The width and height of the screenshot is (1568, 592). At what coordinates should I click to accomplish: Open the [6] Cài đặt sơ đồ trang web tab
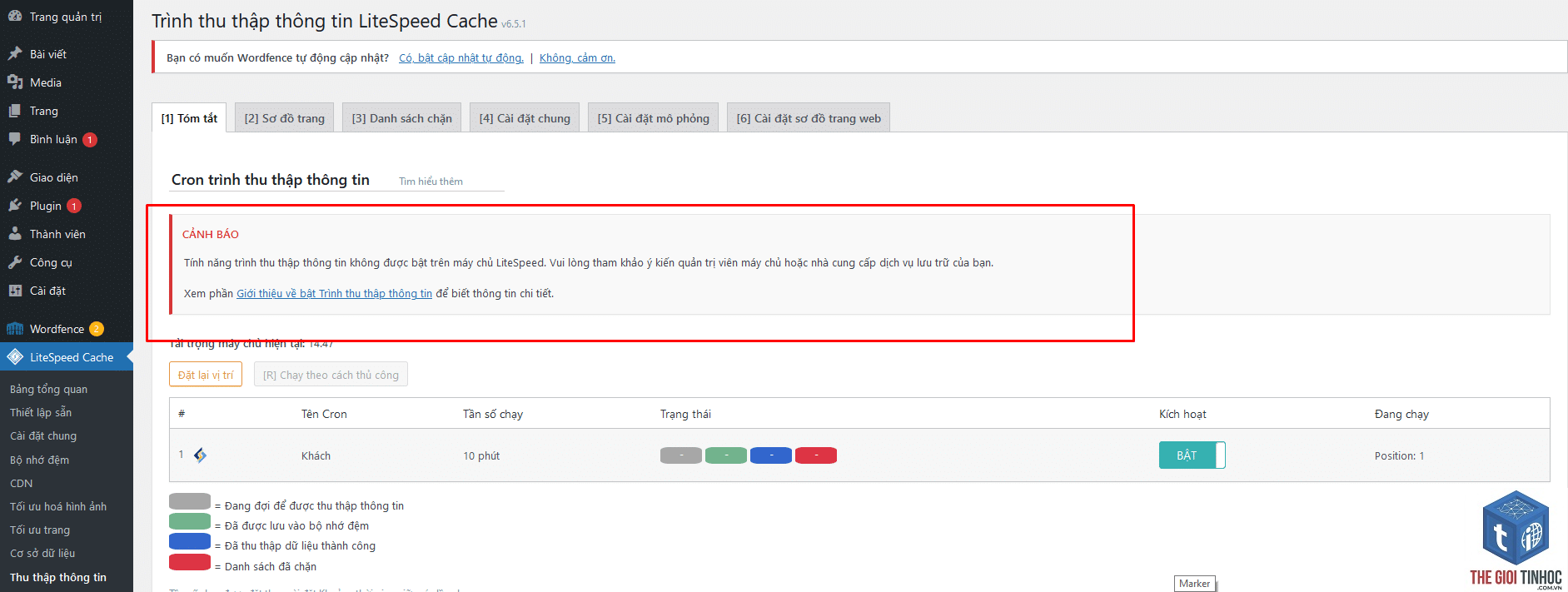point(809,118)
